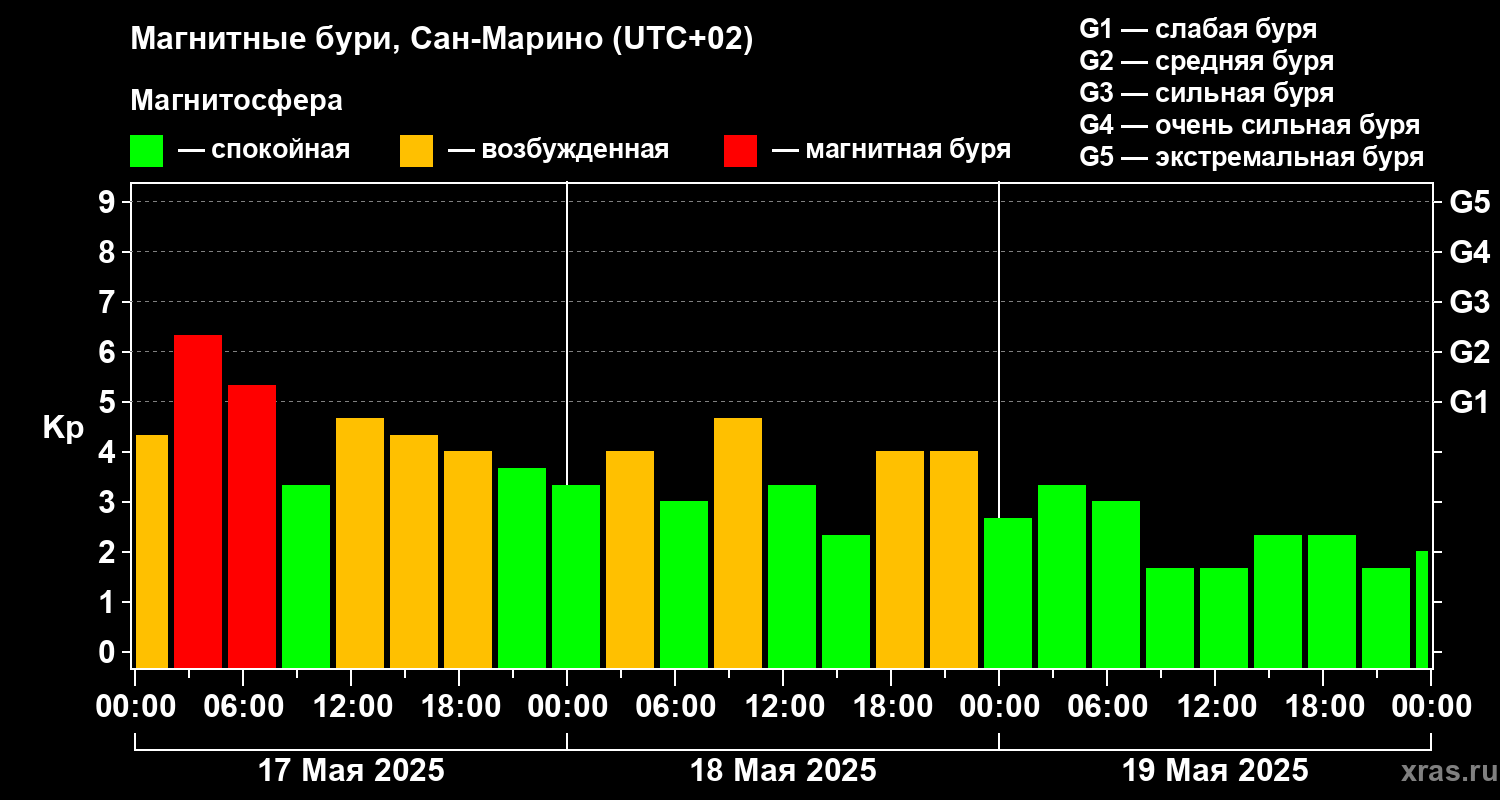This screenshot has width=1500, height=800.
Task: Click the '— возбужденная' legend label
Action: [x=558, y=150]
